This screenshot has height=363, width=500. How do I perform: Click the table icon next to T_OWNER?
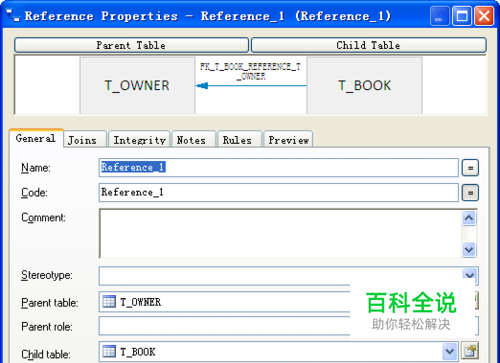[109, 301]
